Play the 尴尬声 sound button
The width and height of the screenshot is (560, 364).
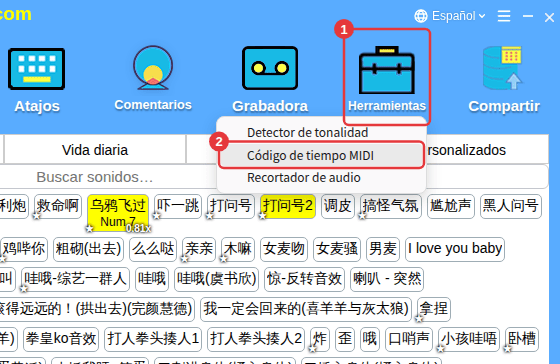coord(451,206)
